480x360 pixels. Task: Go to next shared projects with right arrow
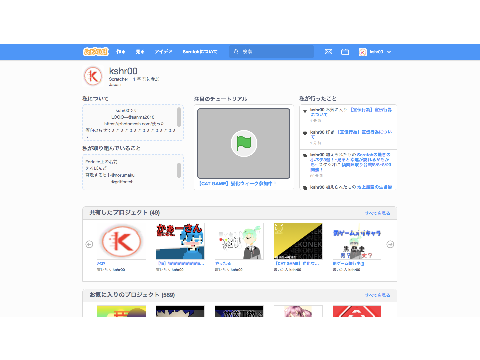click(390, 244)
